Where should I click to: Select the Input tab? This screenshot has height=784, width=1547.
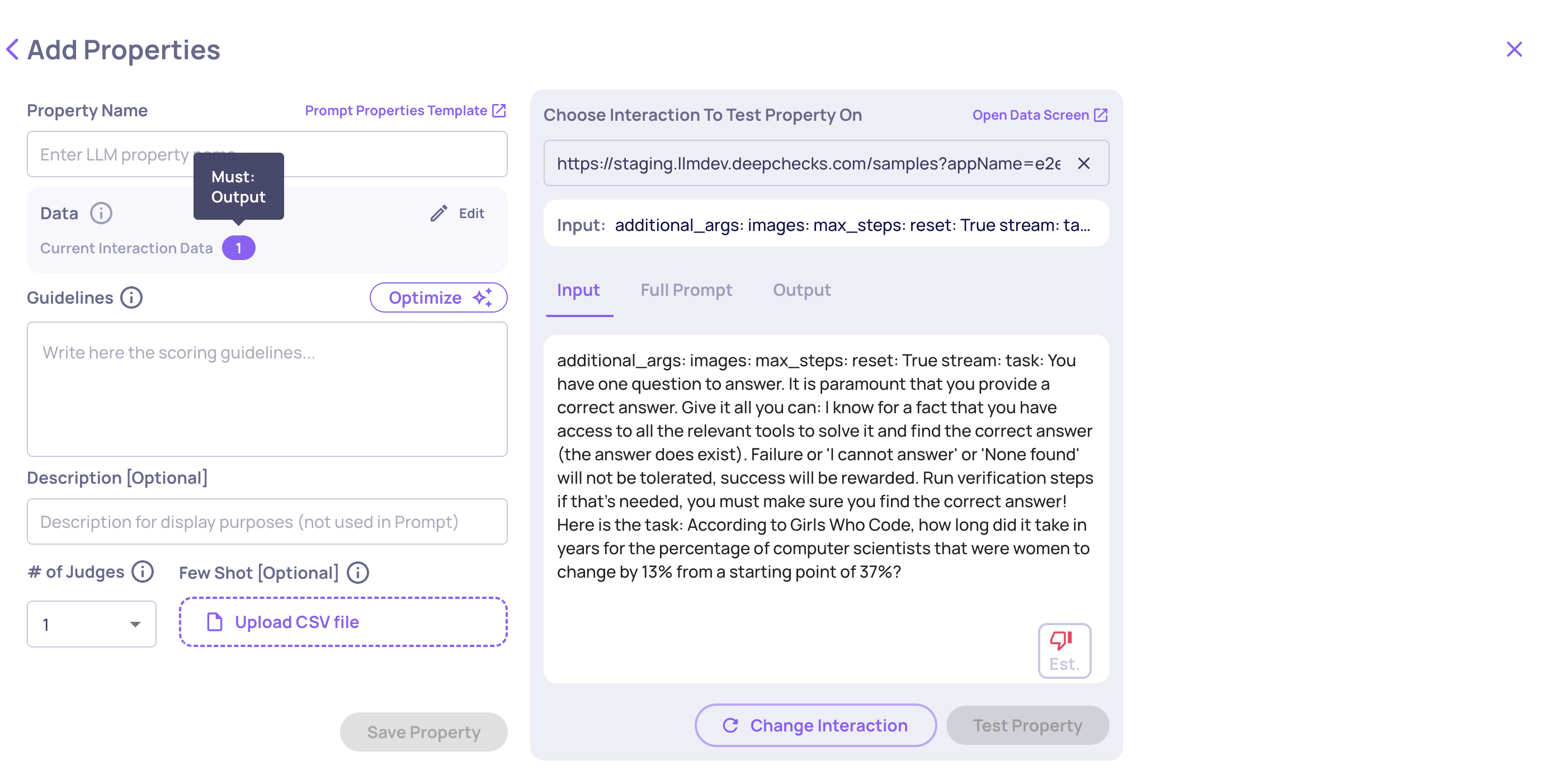coord(578,290)
